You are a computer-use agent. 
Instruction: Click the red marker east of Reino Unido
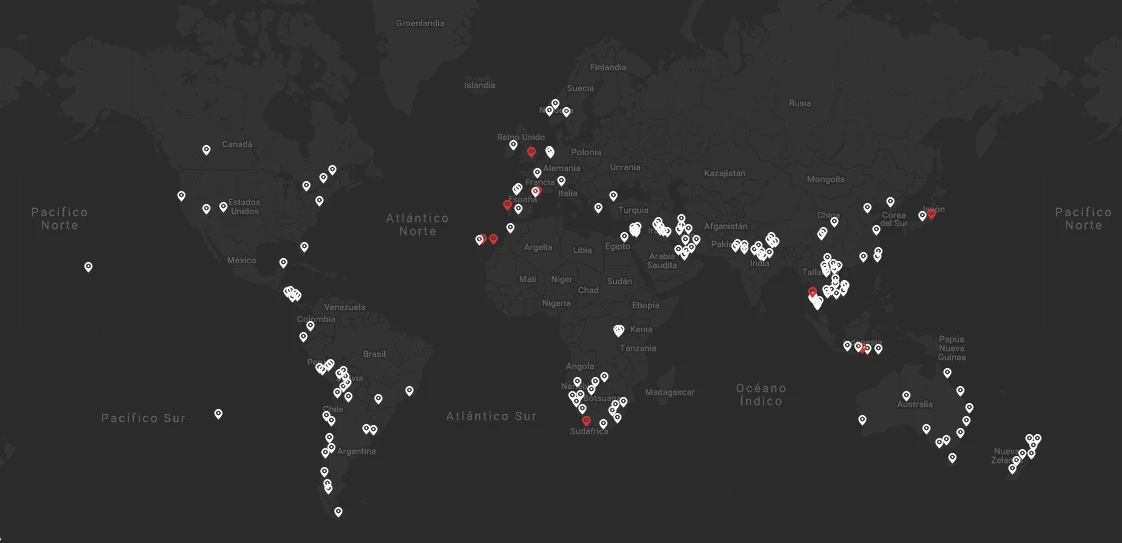pyautogui.click(x=531, y=152)
